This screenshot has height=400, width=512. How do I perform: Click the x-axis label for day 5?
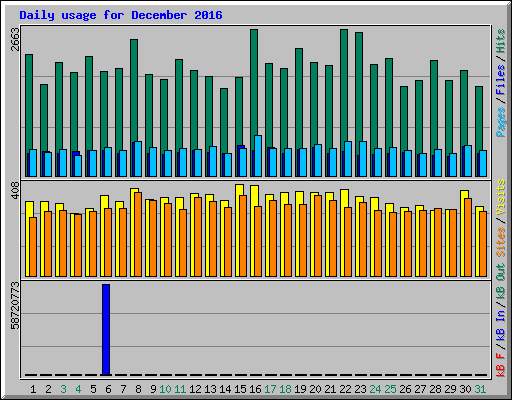pos(93,389)
